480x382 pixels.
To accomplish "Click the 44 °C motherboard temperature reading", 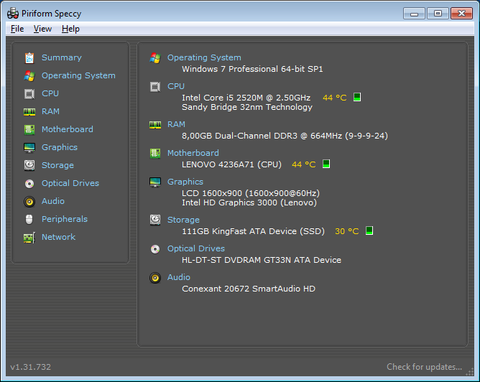I will tap(303, 164).
